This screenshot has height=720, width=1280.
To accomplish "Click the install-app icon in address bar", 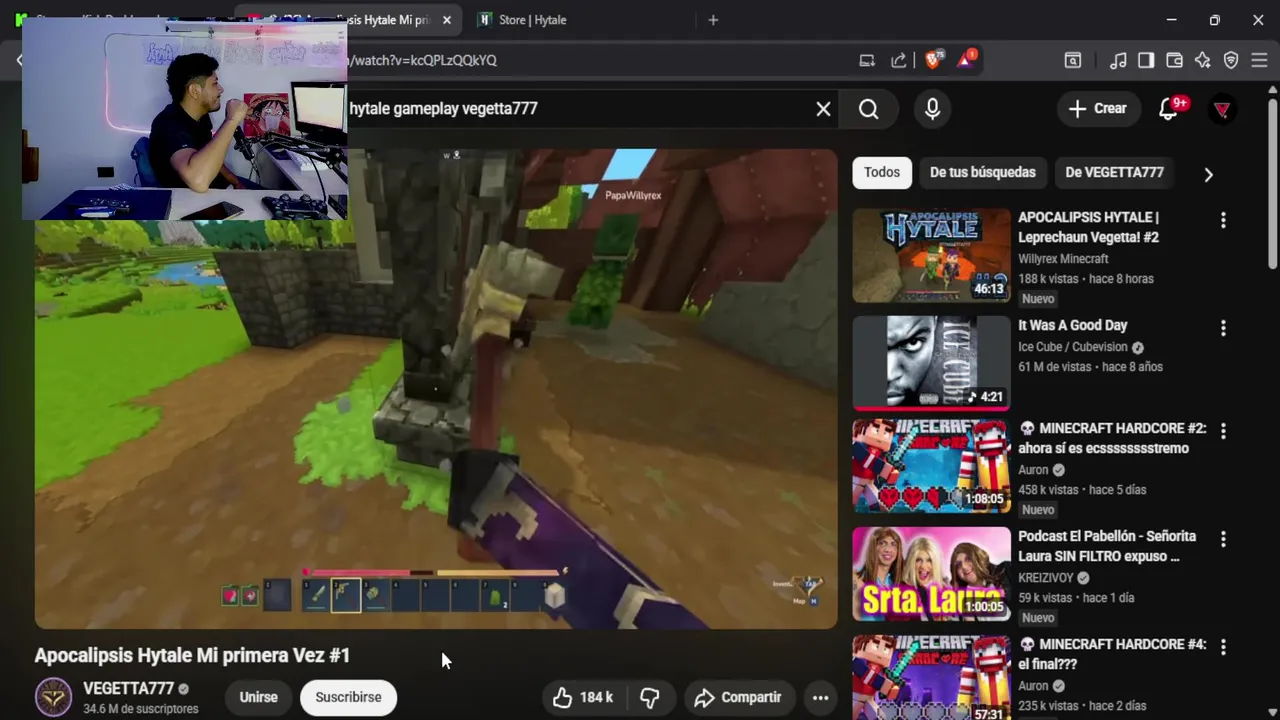I will tap(867, 60).
